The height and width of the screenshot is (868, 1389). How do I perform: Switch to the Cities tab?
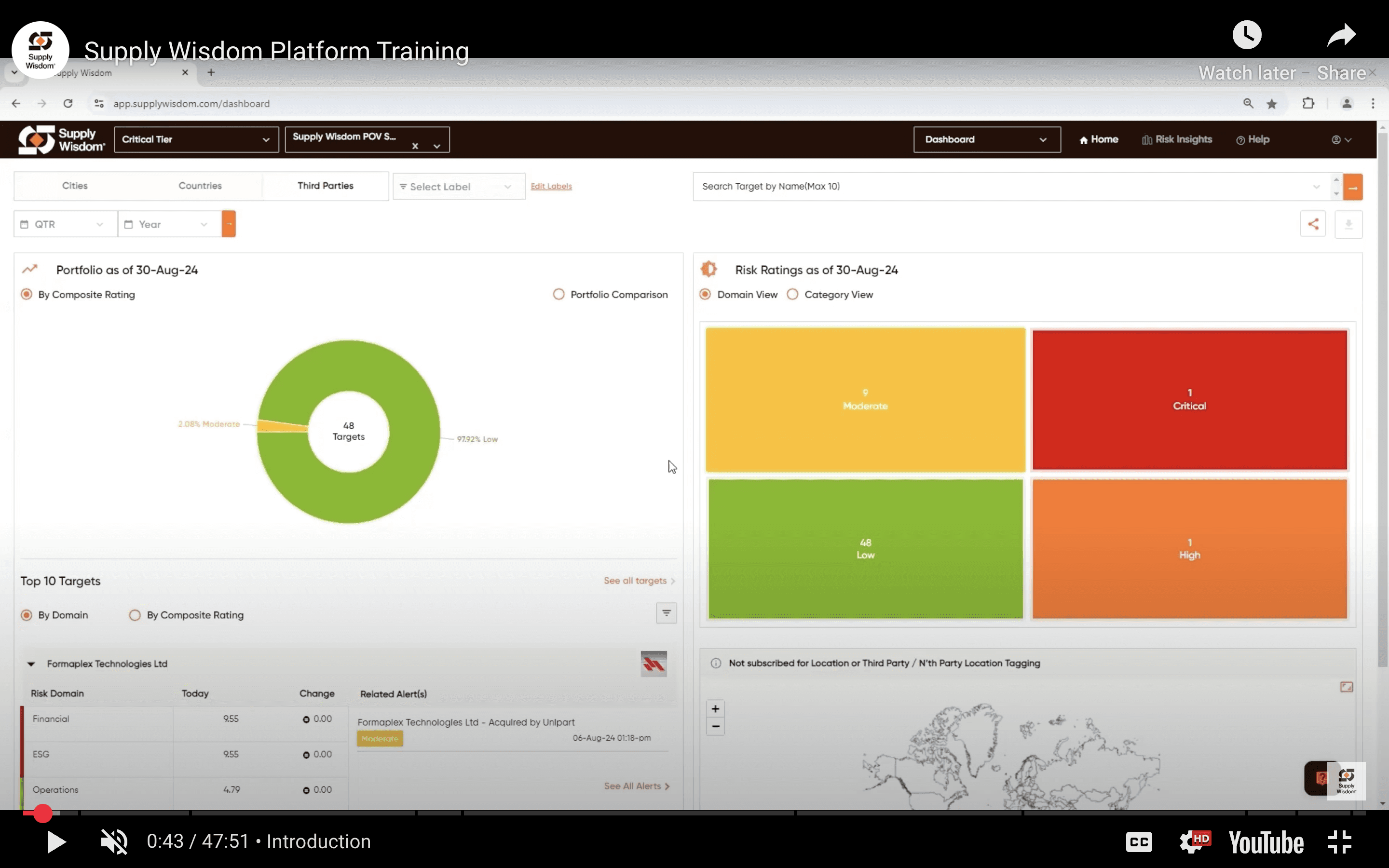point(75,186)
